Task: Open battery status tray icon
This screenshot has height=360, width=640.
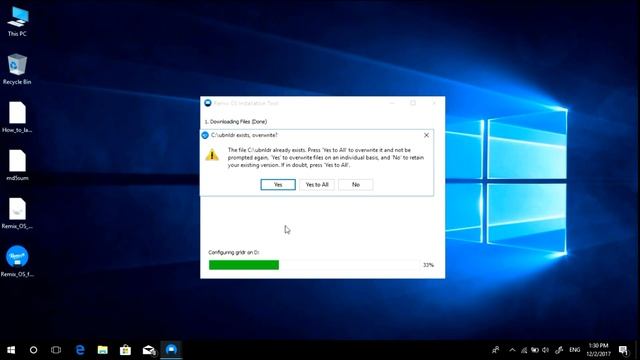Action: (x=535, y=350)
